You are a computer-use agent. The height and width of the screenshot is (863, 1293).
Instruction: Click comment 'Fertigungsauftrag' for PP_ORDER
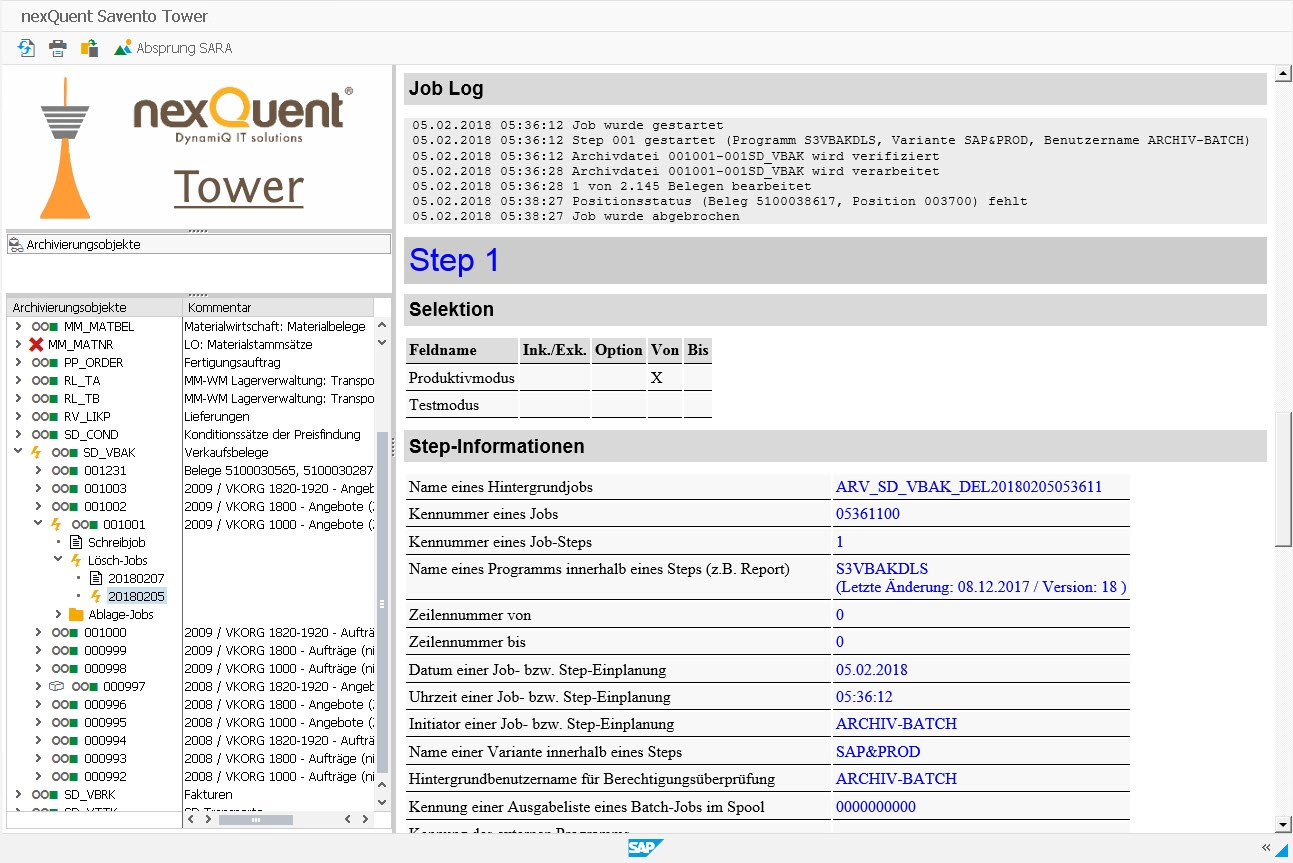232,362
